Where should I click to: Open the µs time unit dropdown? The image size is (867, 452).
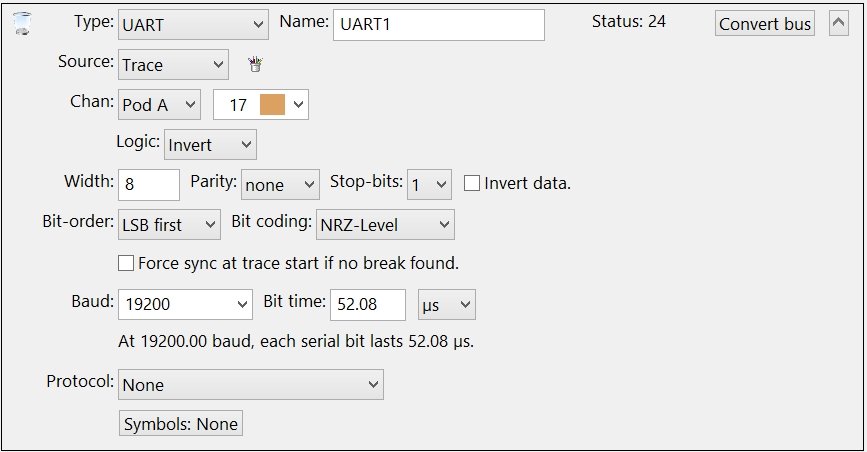(x=447, y=304)
